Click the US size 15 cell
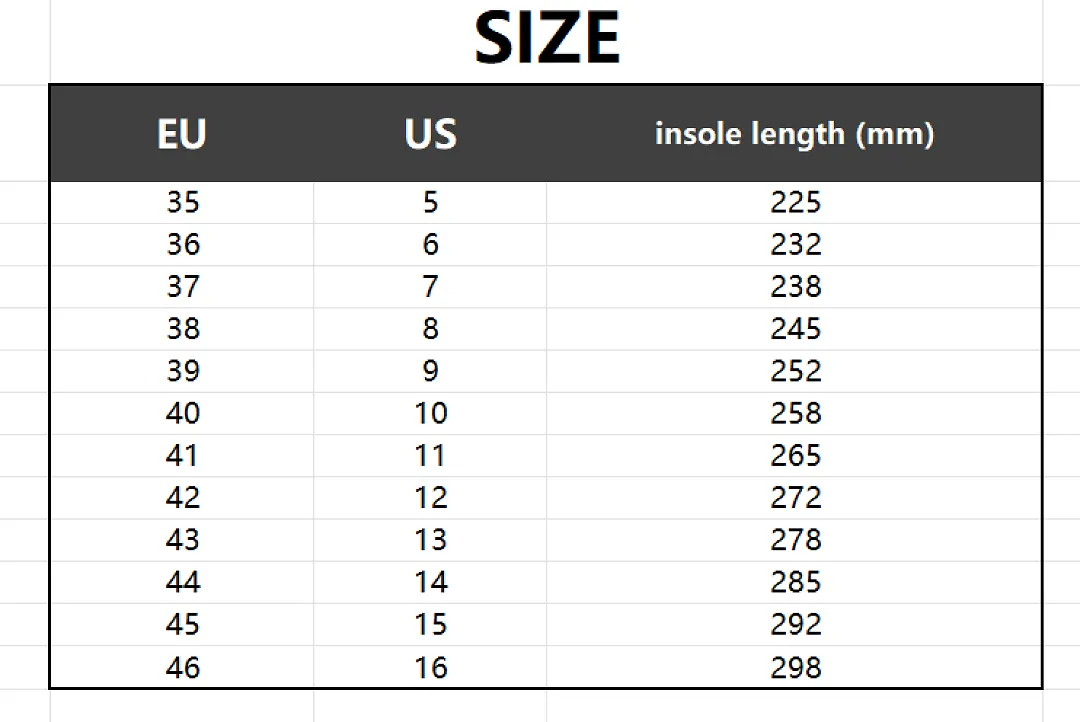This screenshot has height=722, width=1080. (x=431, y=624)
